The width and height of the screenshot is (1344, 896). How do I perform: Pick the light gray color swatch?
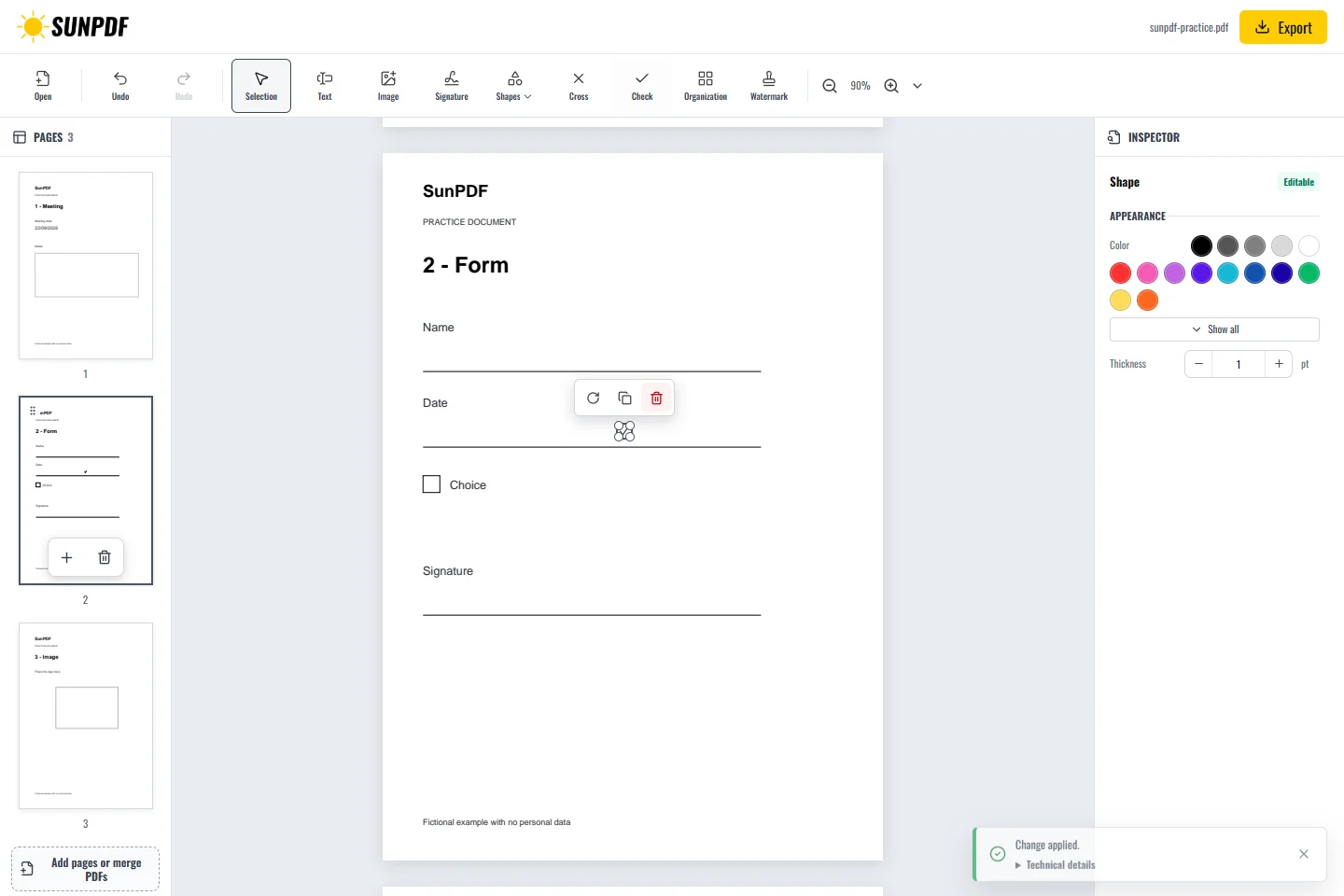[x=1282, y=245]
